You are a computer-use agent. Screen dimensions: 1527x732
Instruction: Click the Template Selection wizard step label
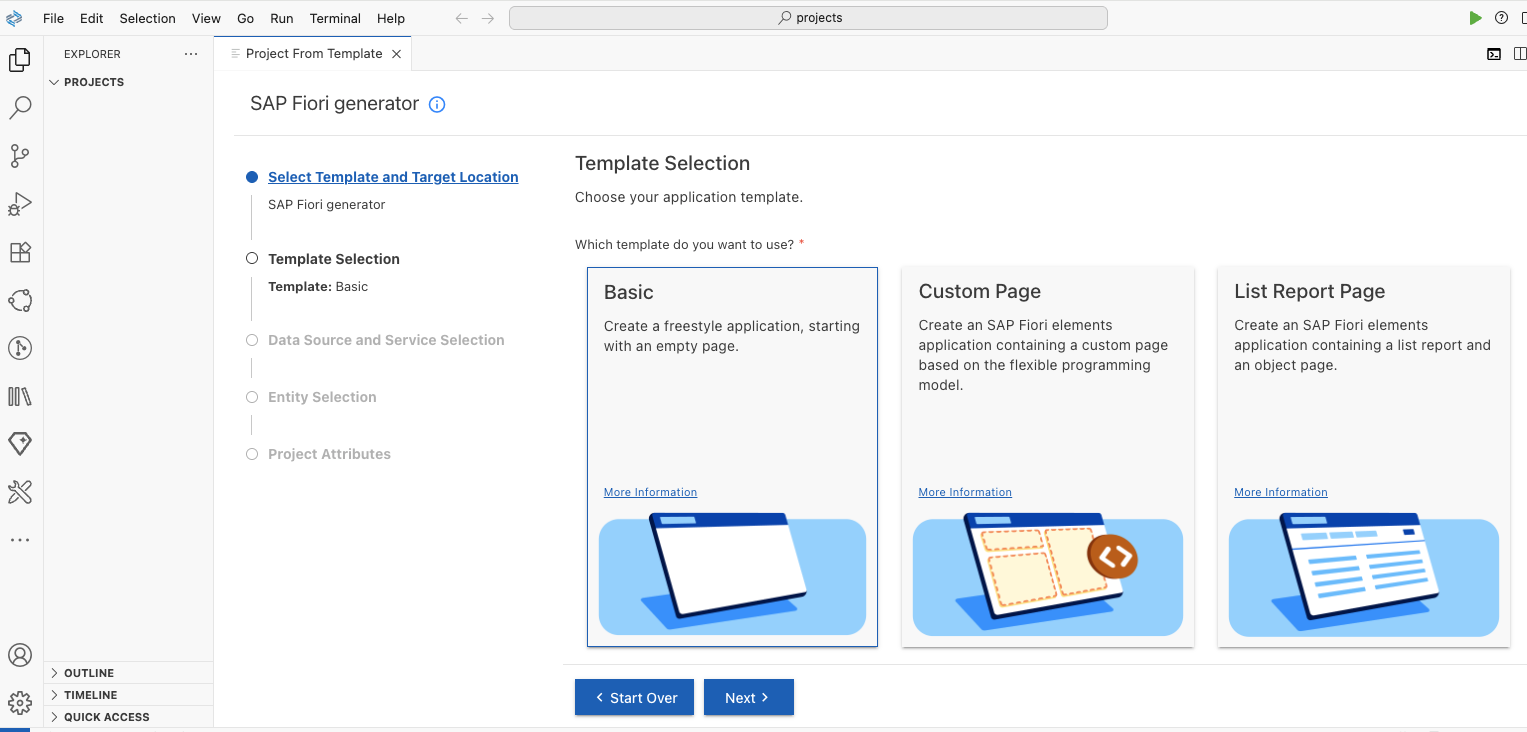(334, 259)
